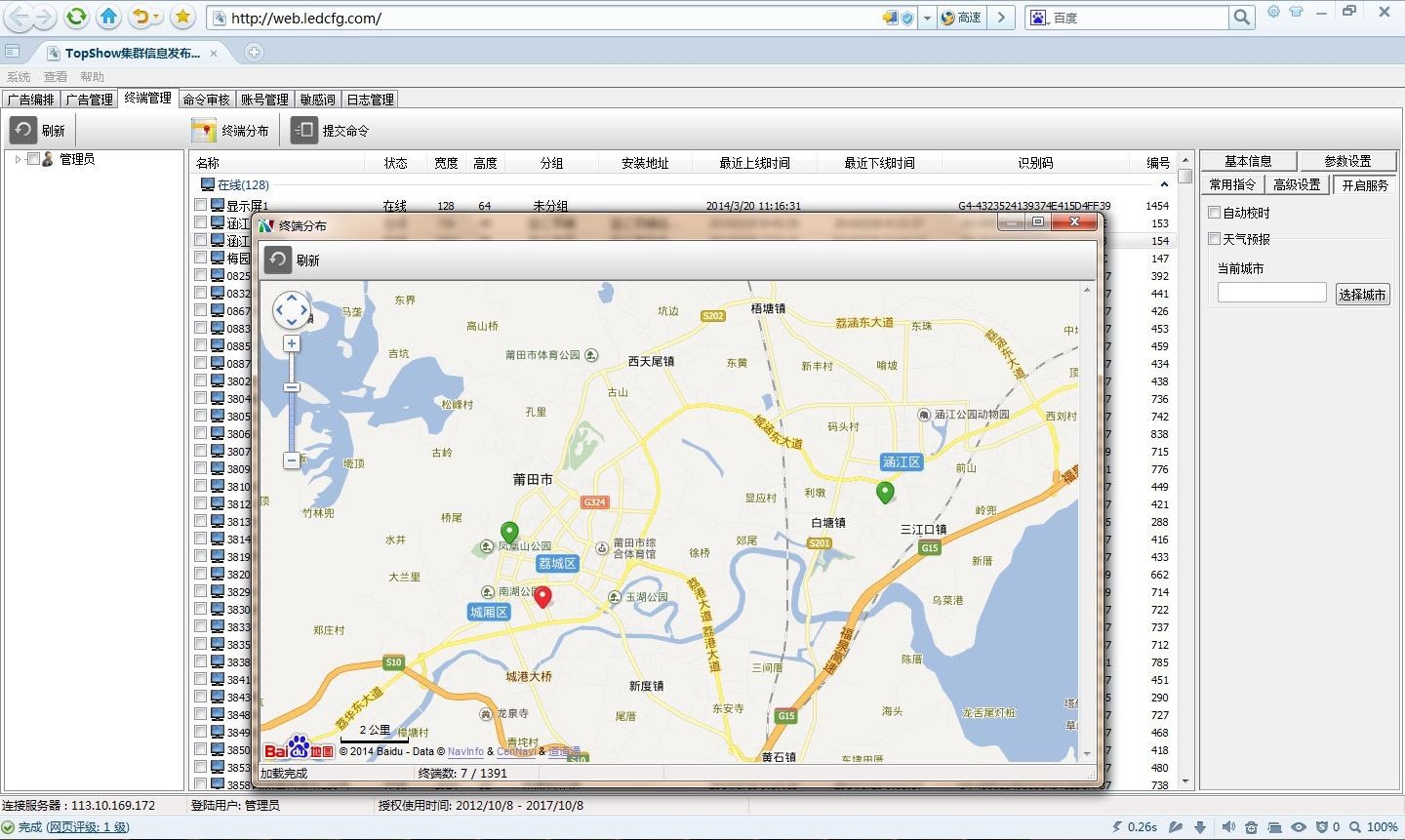
Task: Click the 当前城市 text input field
Action: point(1272,293)
